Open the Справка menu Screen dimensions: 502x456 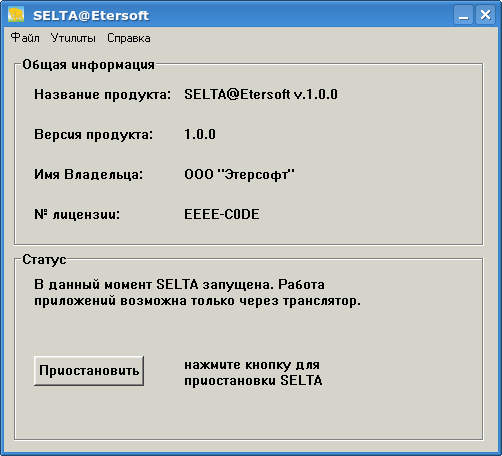pyautogui.click(x=129, y=38)
